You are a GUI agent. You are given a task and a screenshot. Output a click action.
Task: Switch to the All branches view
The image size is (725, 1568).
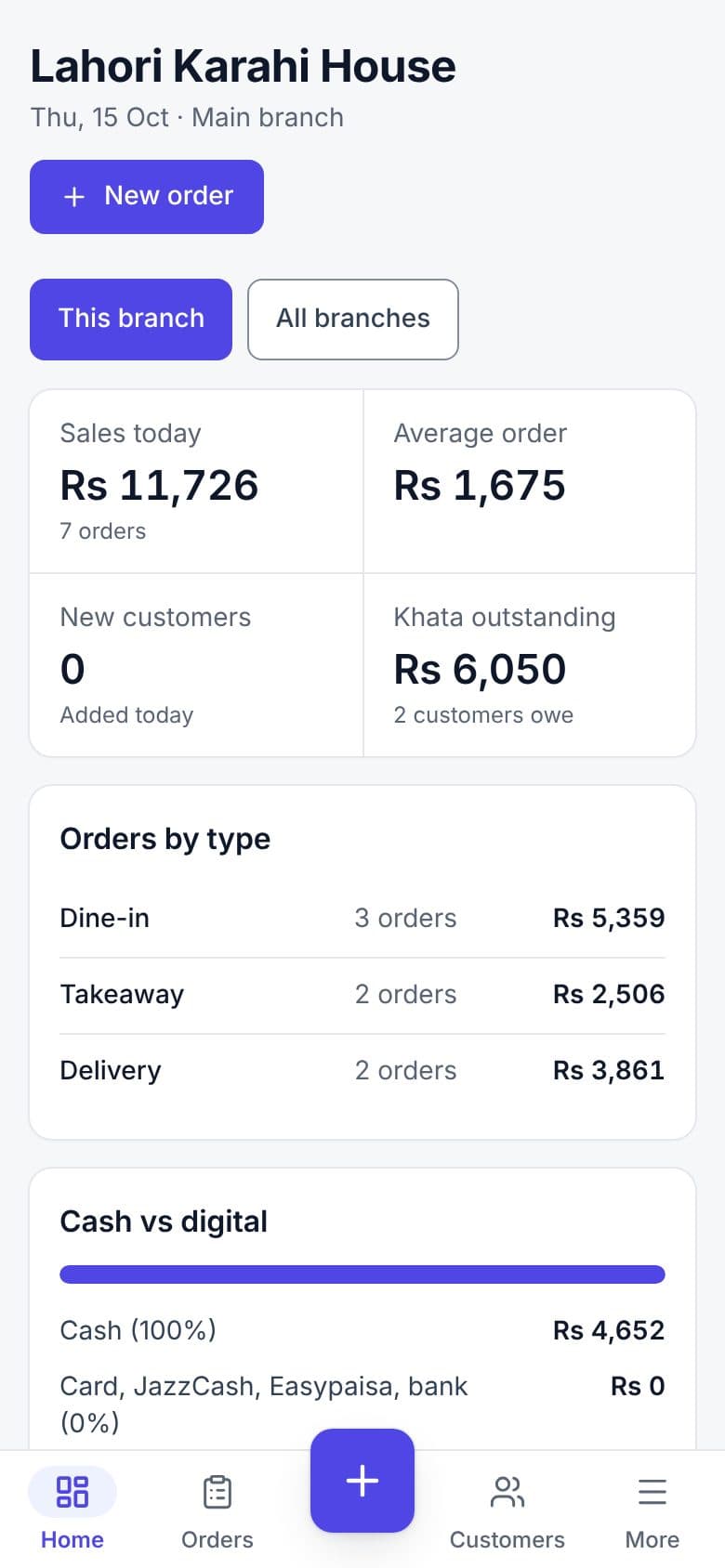353,319
